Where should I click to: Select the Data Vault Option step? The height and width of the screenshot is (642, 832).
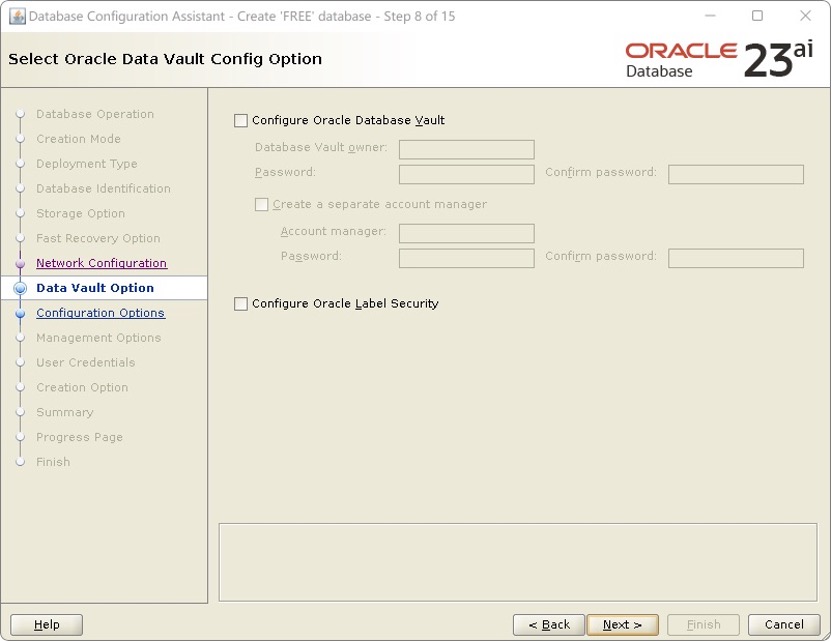95,288
